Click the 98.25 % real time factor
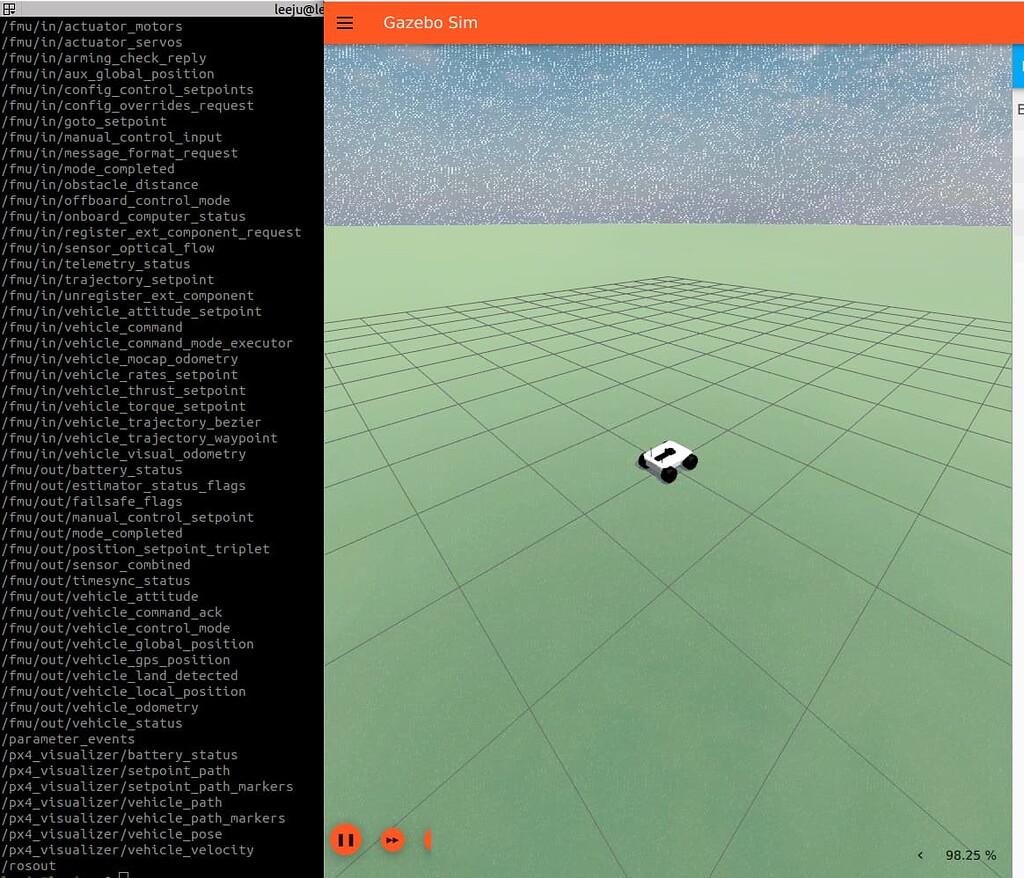Viewport: 1024px width, 878px height. click(x=970, y=855)
